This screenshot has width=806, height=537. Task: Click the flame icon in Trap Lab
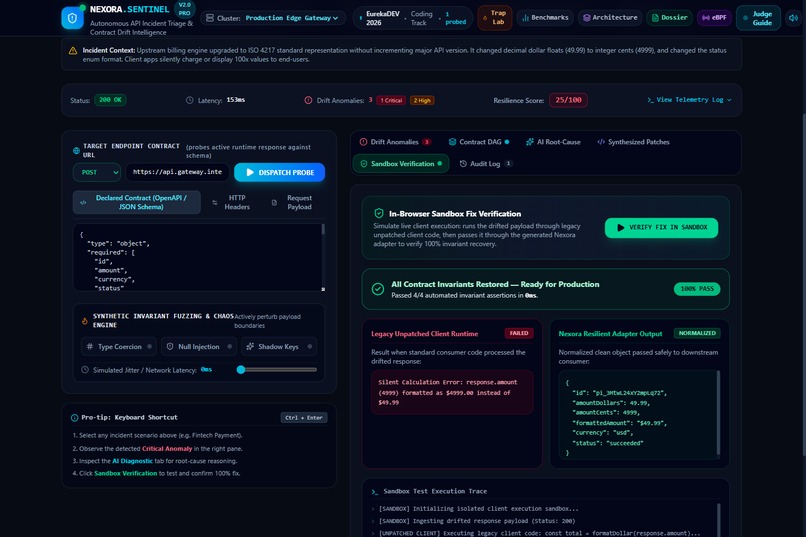484,18
